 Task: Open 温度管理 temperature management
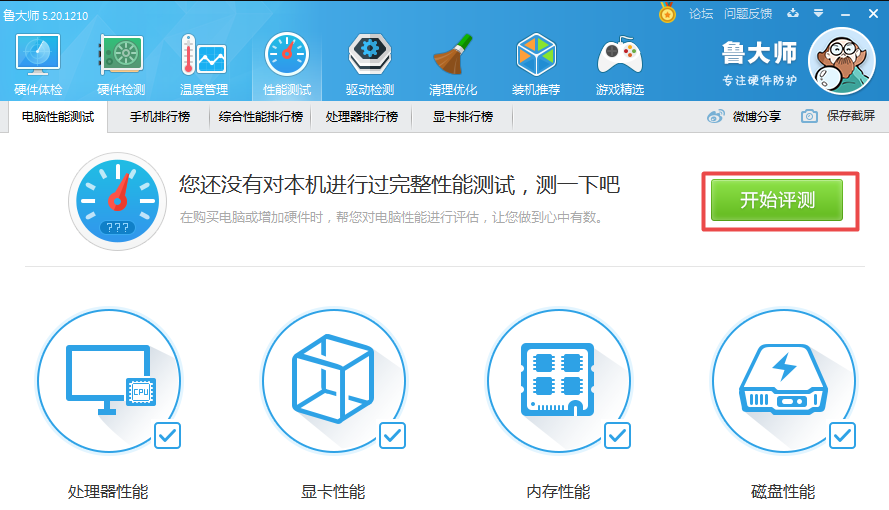(x=204, y=65)
